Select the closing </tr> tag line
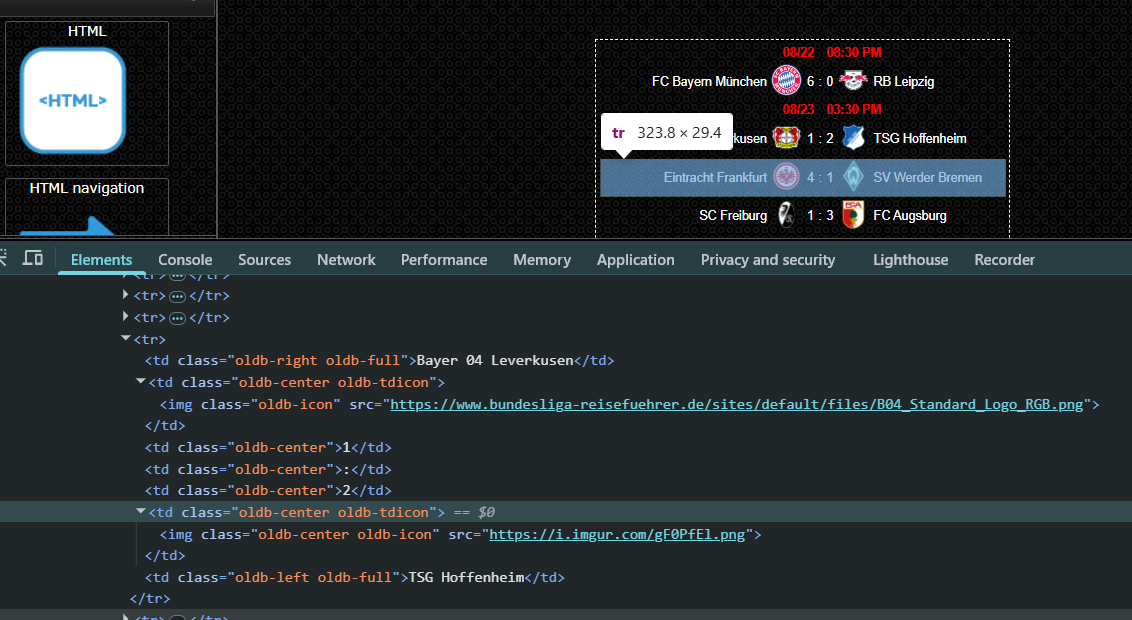Viewport: 1132px width, 620px height. pyautogui.click(x=149, y=598)
